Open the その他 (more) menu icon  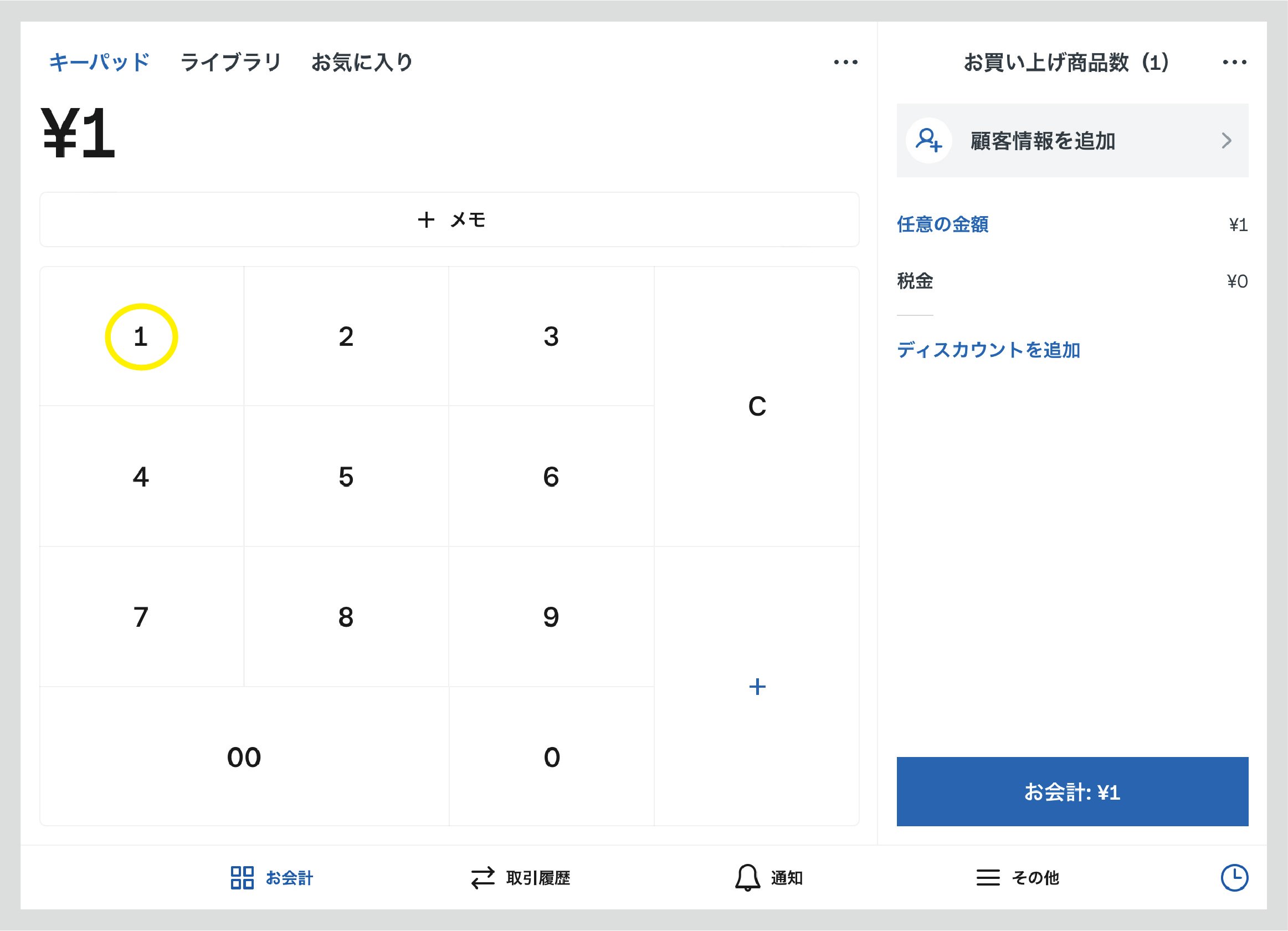point(988,878)
